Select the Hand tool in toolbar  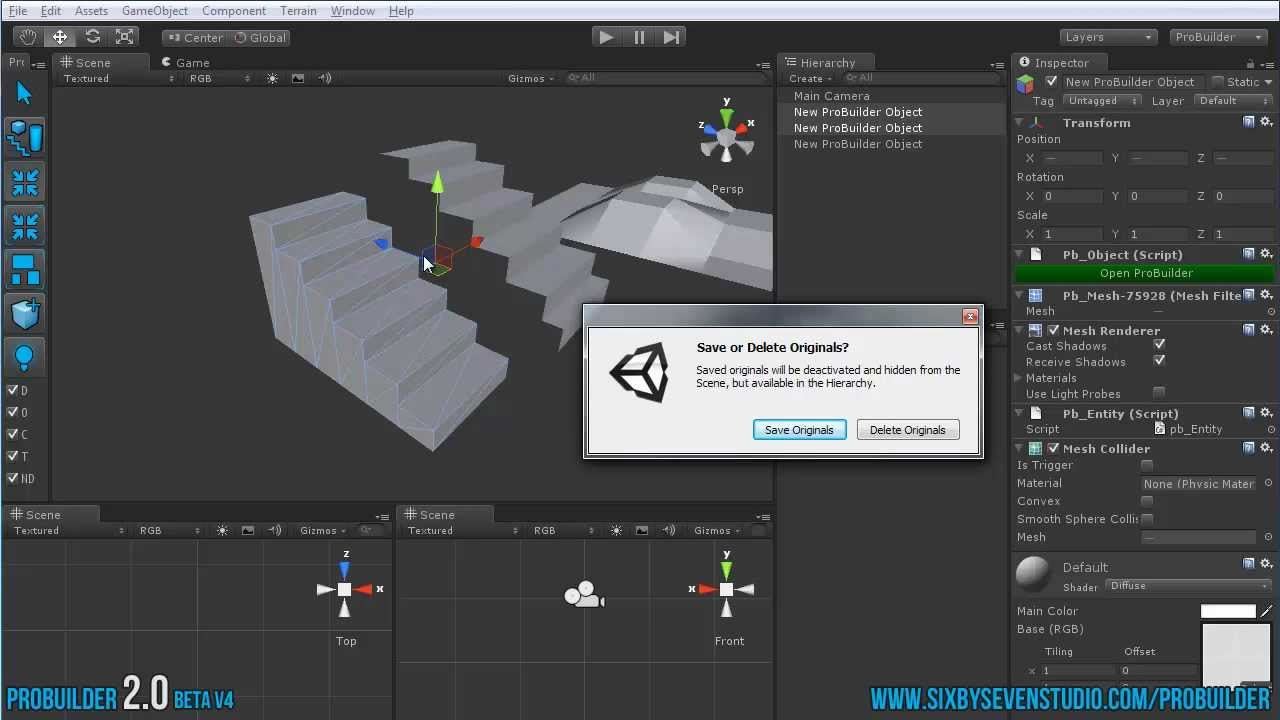tap(27, 37)
